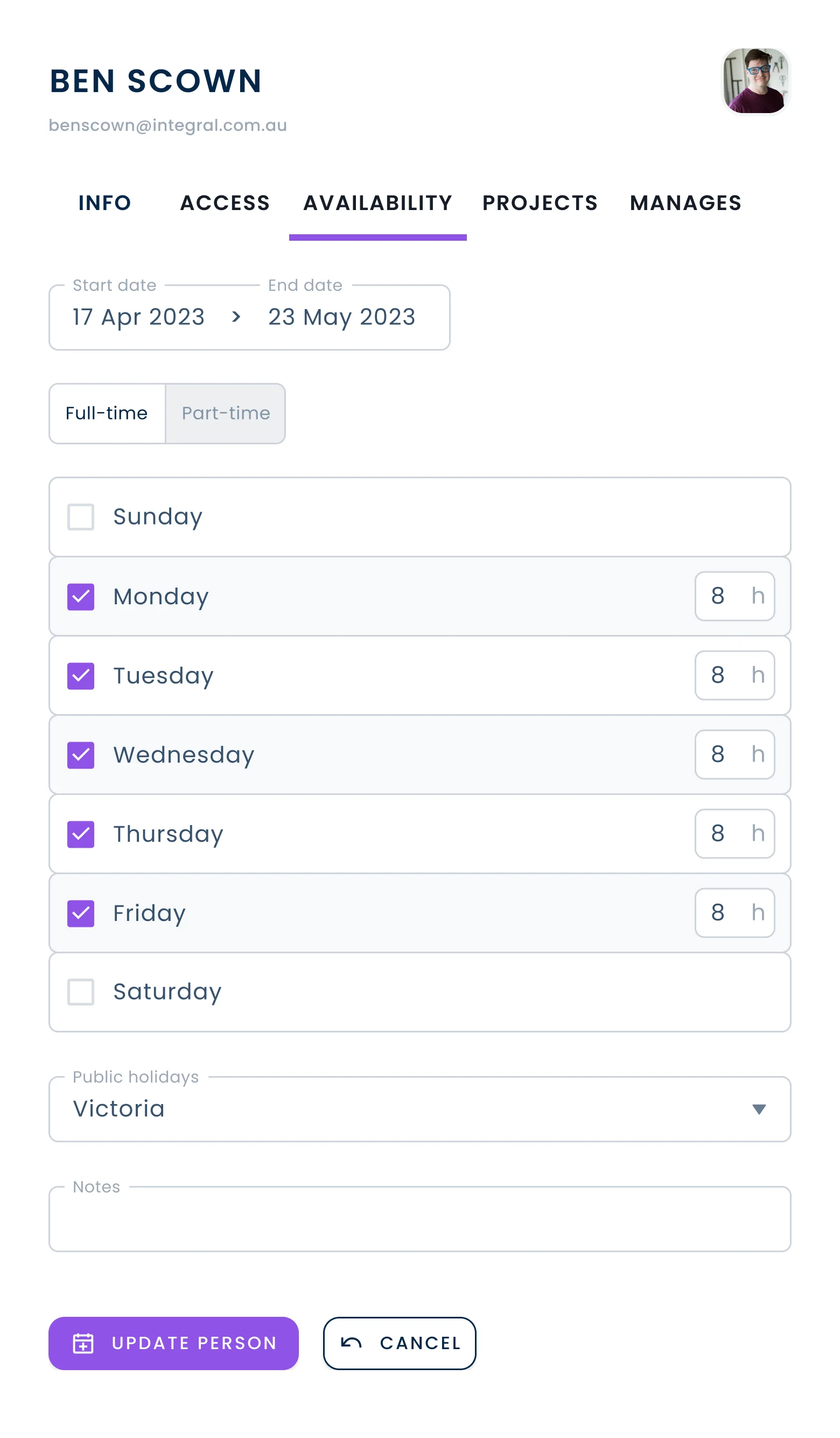Tick the Saturday checkbox
Image resolution: width=840 pixels, height=1438 pixels.
[81, 993]
